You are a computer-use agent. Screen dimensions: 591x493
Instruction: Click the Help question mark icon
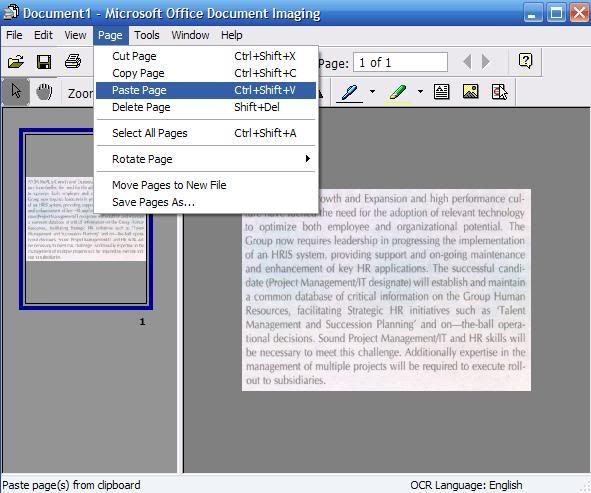coord(525,61)
